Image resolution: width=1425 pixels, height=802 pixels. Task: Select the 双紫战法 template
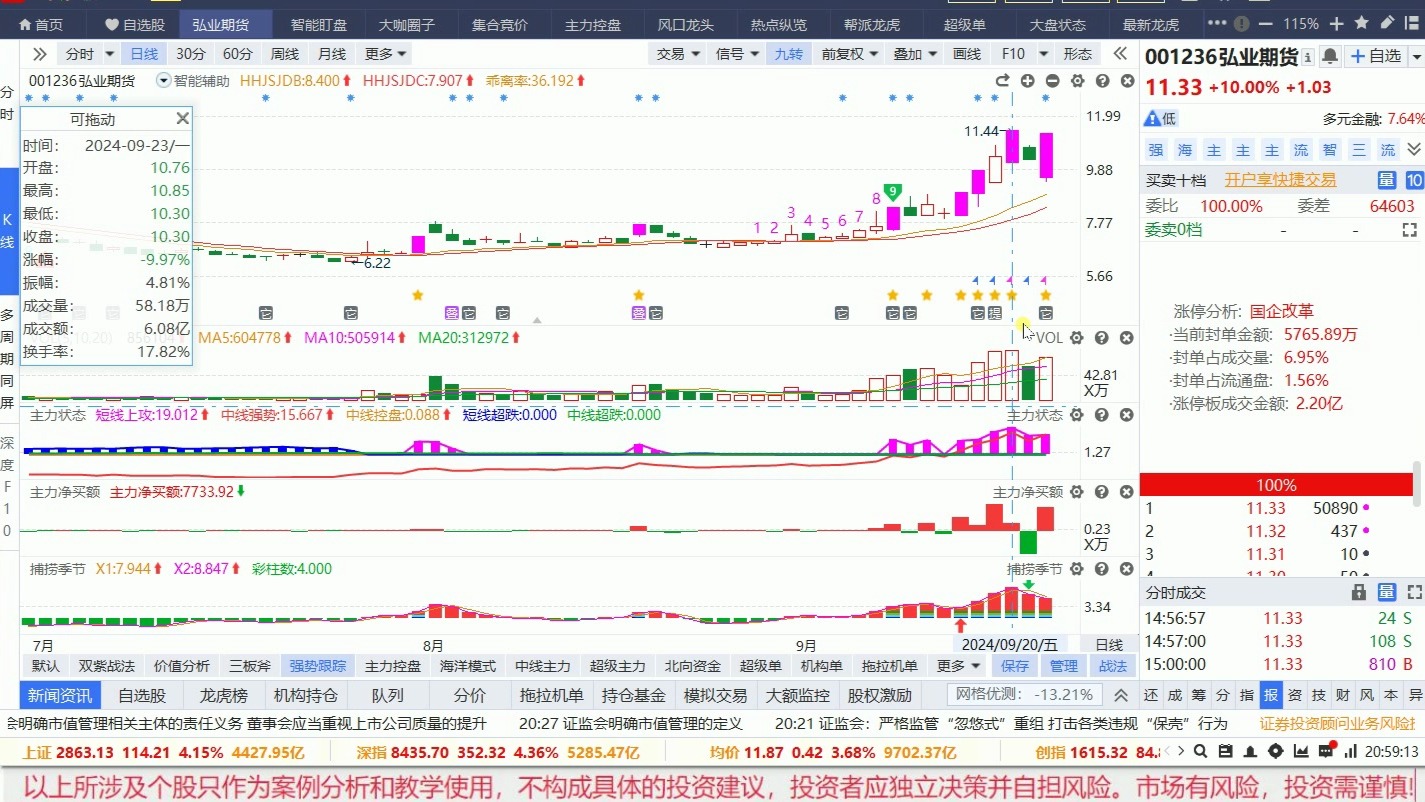107,666
